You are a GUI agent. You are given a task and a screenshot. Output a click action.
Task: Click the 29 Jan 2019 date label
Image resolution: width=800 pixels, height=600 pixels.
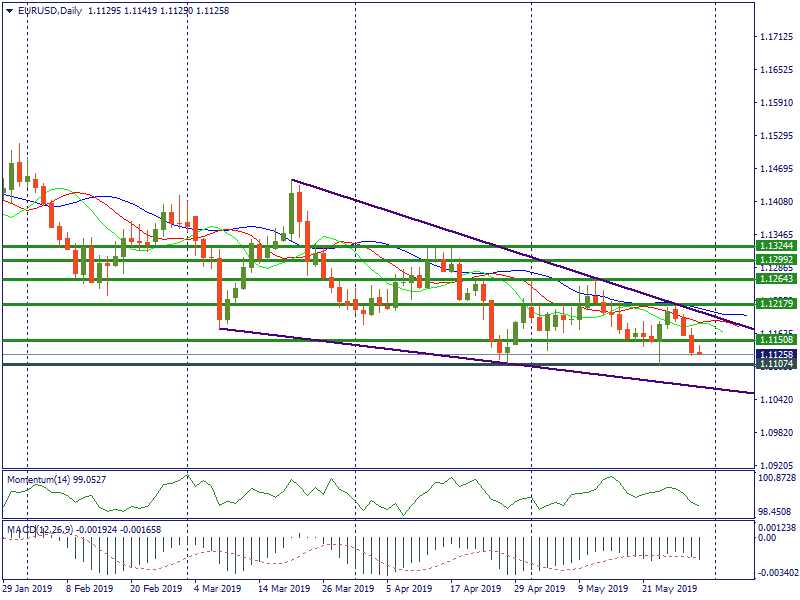pos(28,589)
